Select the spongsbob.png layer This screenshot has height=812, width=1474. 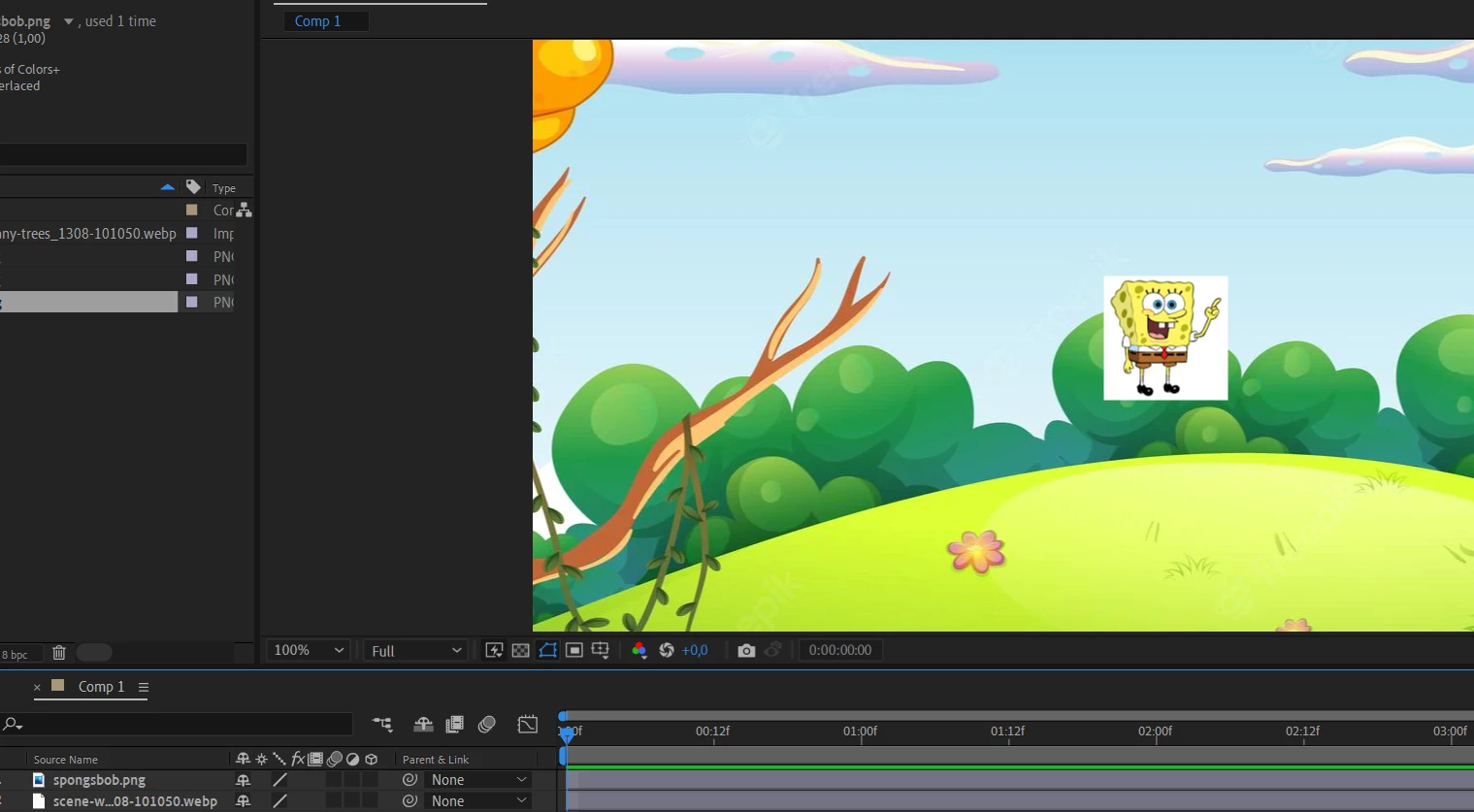[99, 780]
